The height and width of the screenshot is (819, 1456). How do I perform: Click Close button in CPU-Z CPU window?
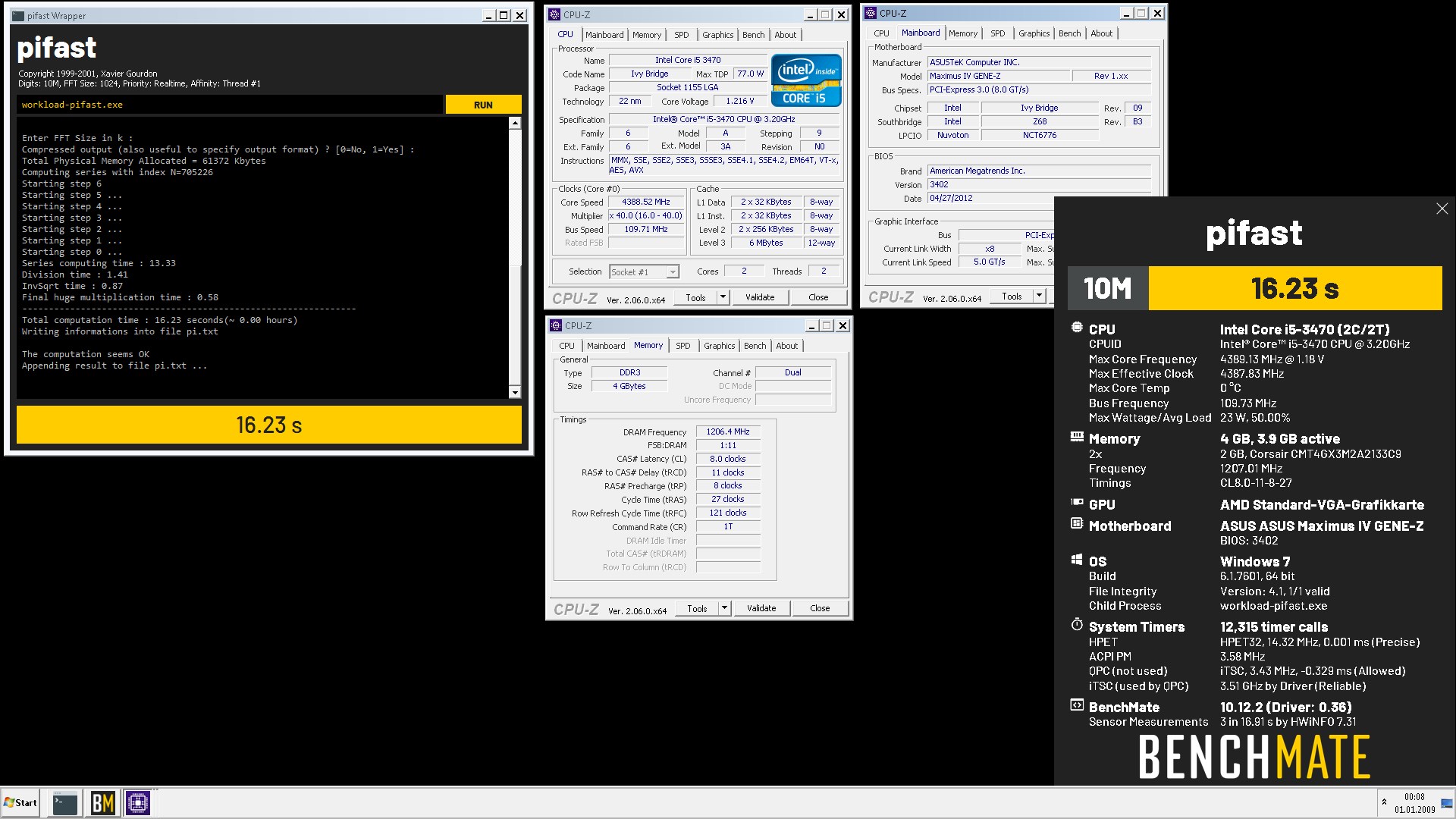(818, 297)
